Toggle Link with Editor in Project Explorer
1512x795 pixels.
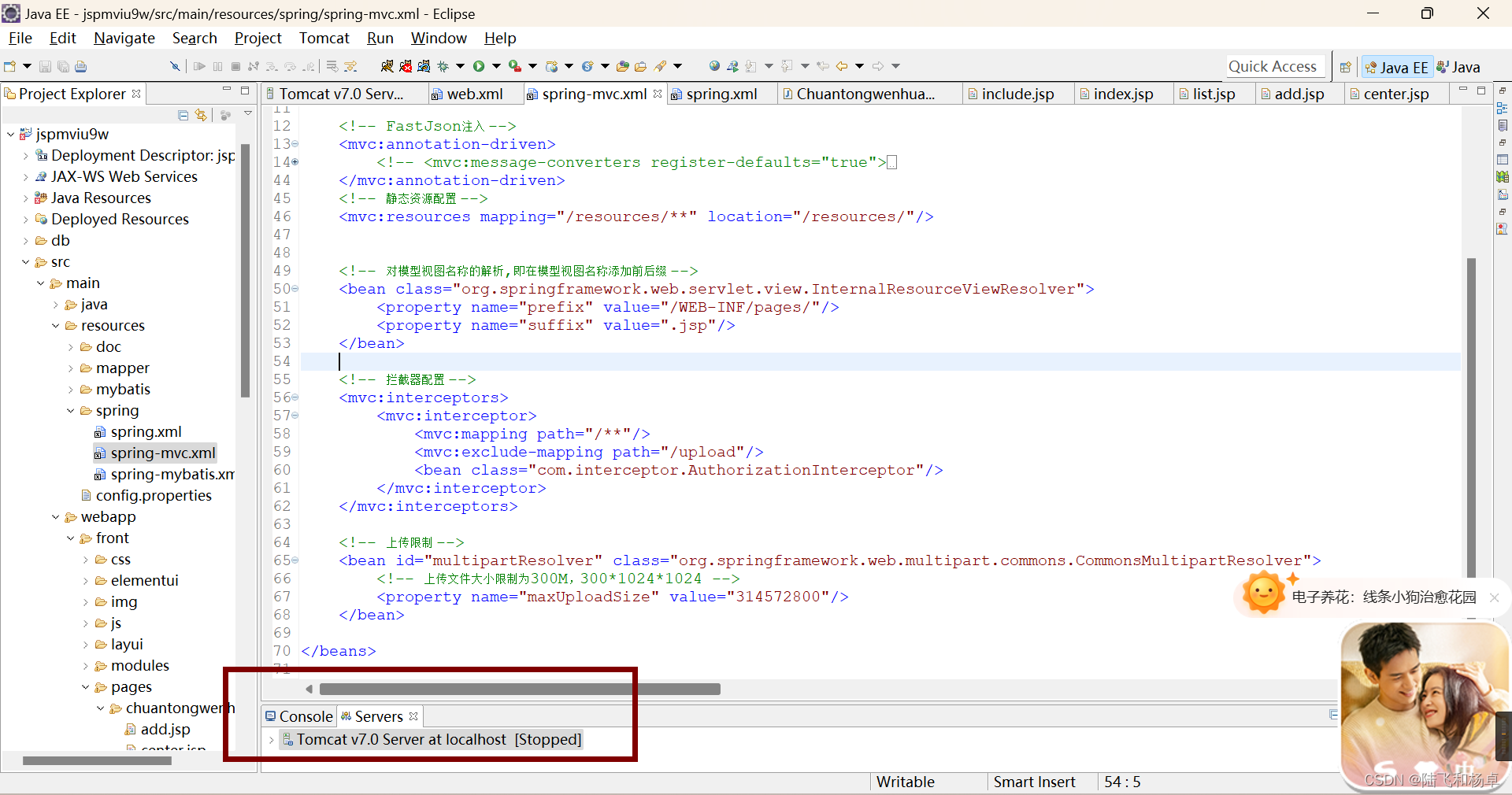tap(201, 115)
